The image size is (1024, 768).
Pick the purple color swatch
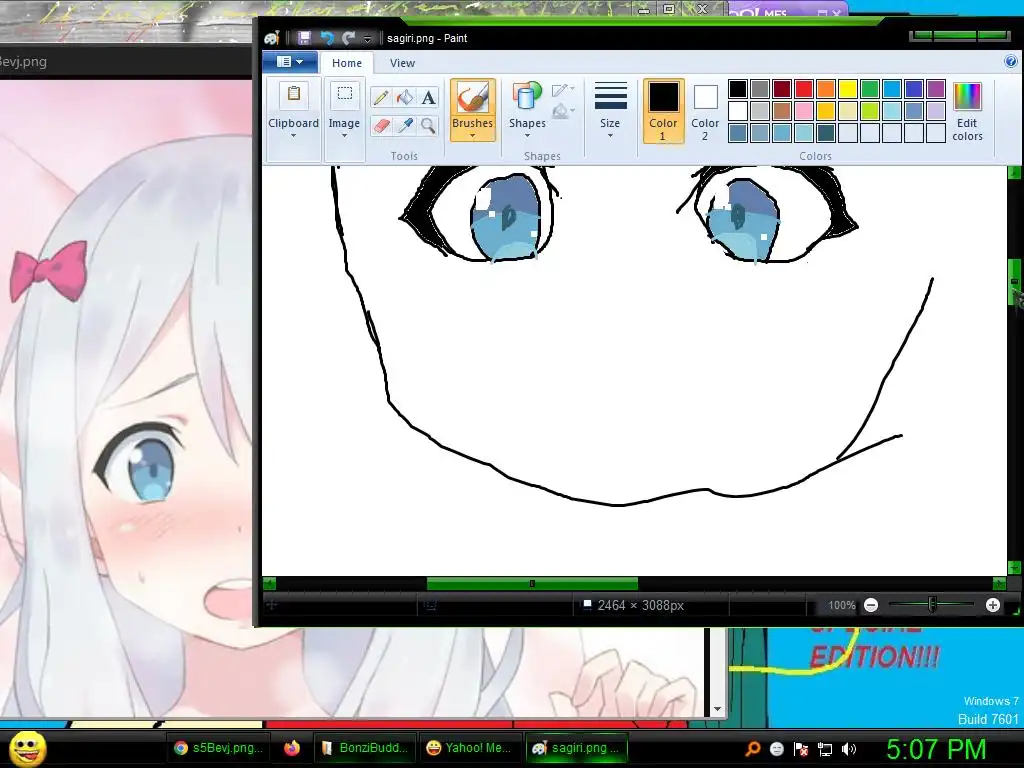pyautogui.click(x=936, y=89)
